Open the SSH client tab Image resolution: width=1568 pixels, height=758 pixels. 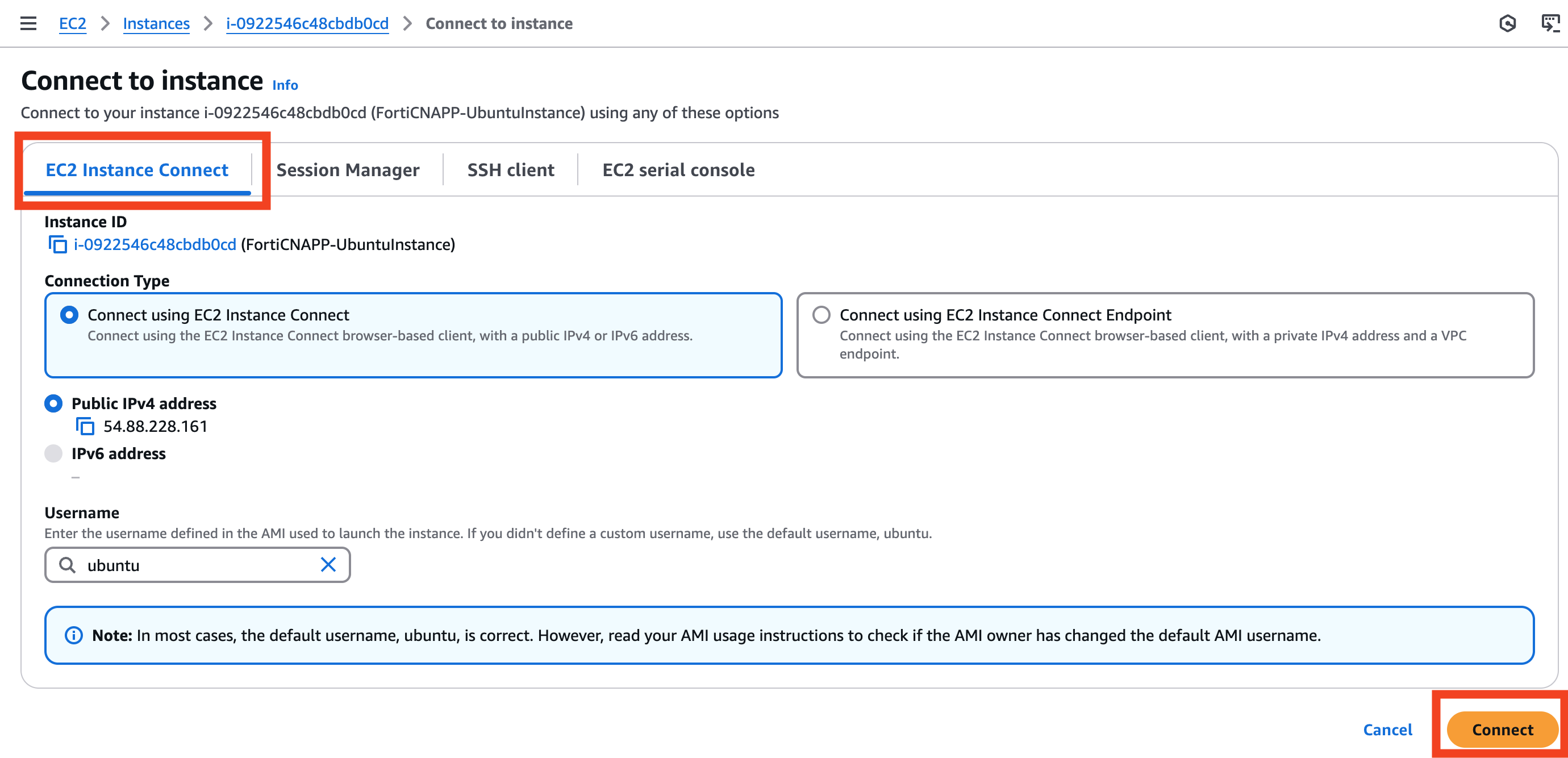(511, 170)
